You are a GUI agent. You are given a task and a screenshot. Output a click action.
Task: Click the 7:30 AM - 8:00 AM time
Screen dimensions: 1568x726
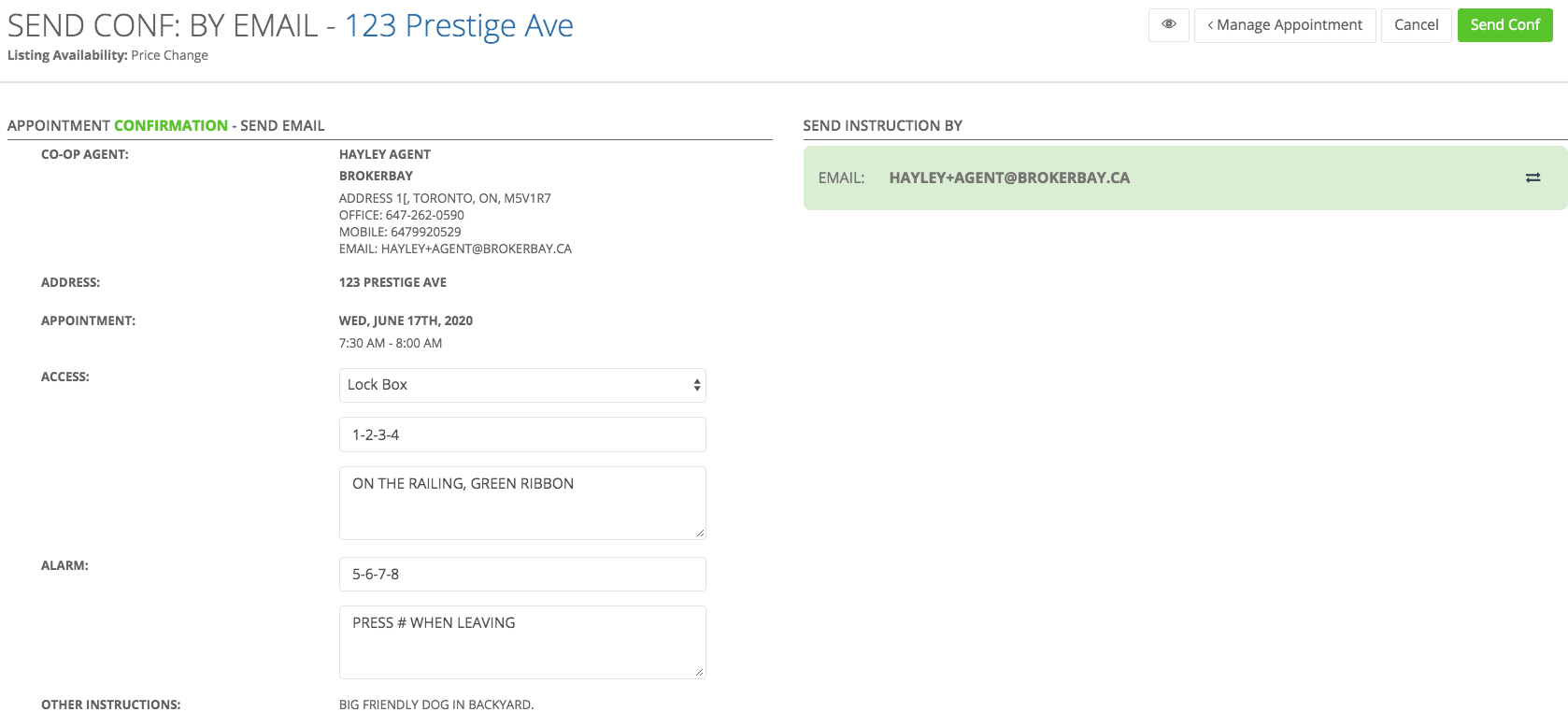[x=391, y=343]
